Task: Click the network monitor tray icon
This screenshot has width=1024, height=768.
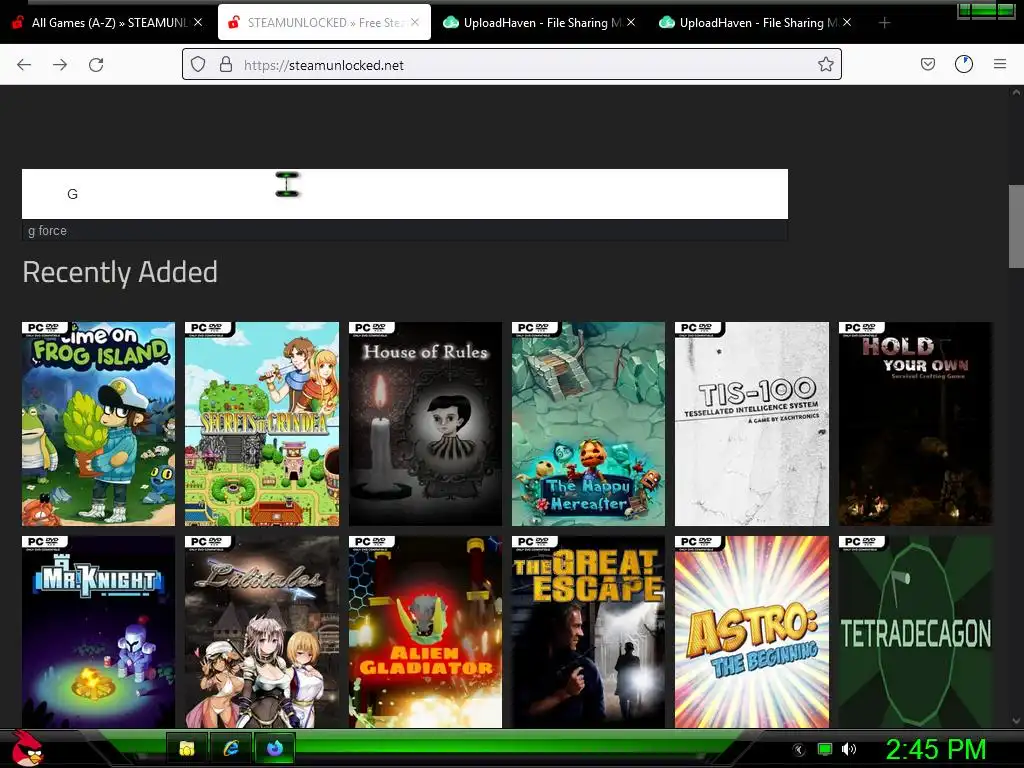Action: [x=825, y=749]
